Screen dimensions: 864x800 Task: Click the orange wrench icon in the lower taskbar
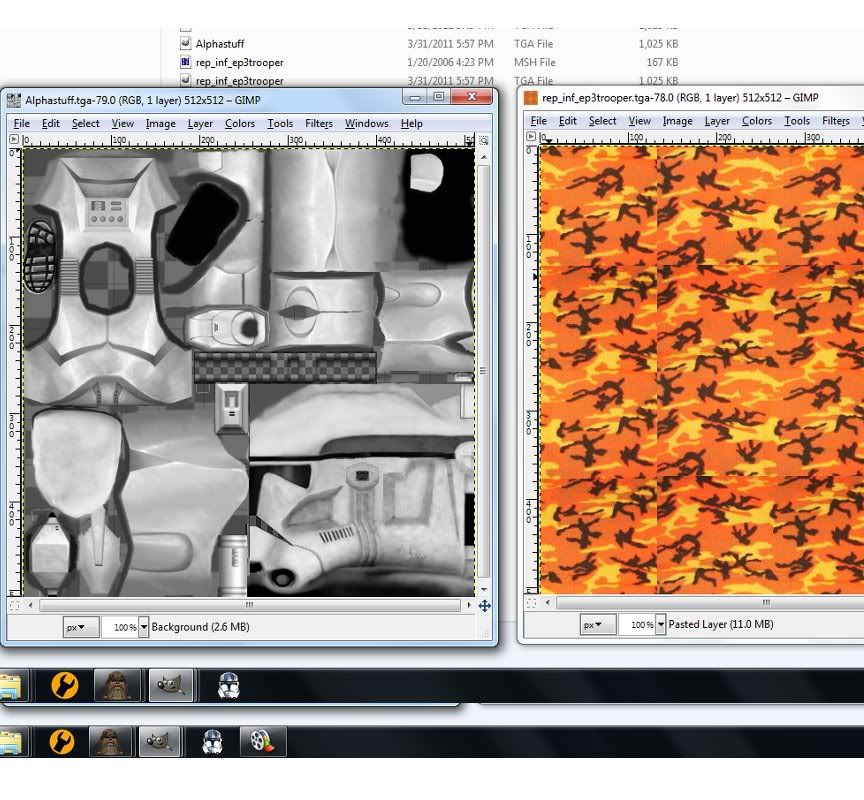tap(62, 741)
